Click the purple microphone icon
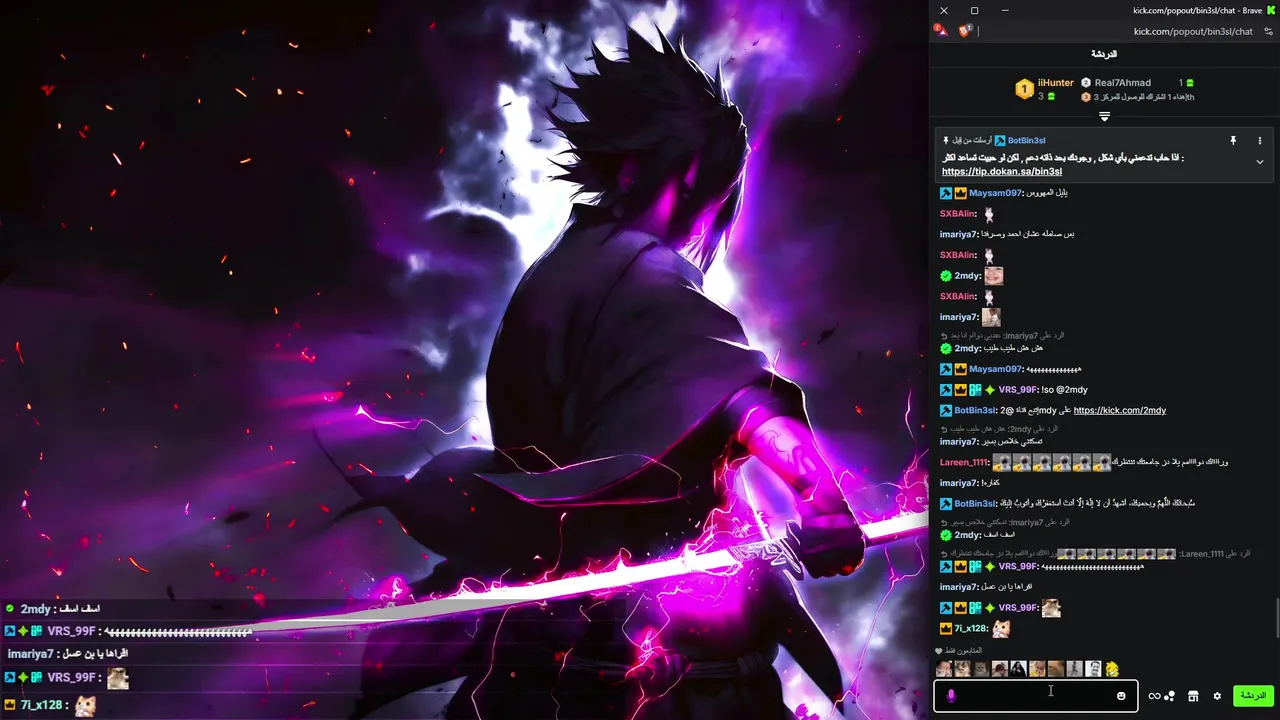The image size is (1280, 720). click(x=951, y=696)
